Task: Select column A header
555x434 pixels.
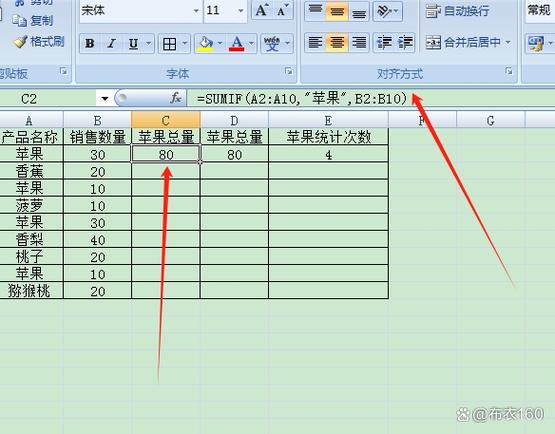Action: pyautogui.click(x=31, y=121)
